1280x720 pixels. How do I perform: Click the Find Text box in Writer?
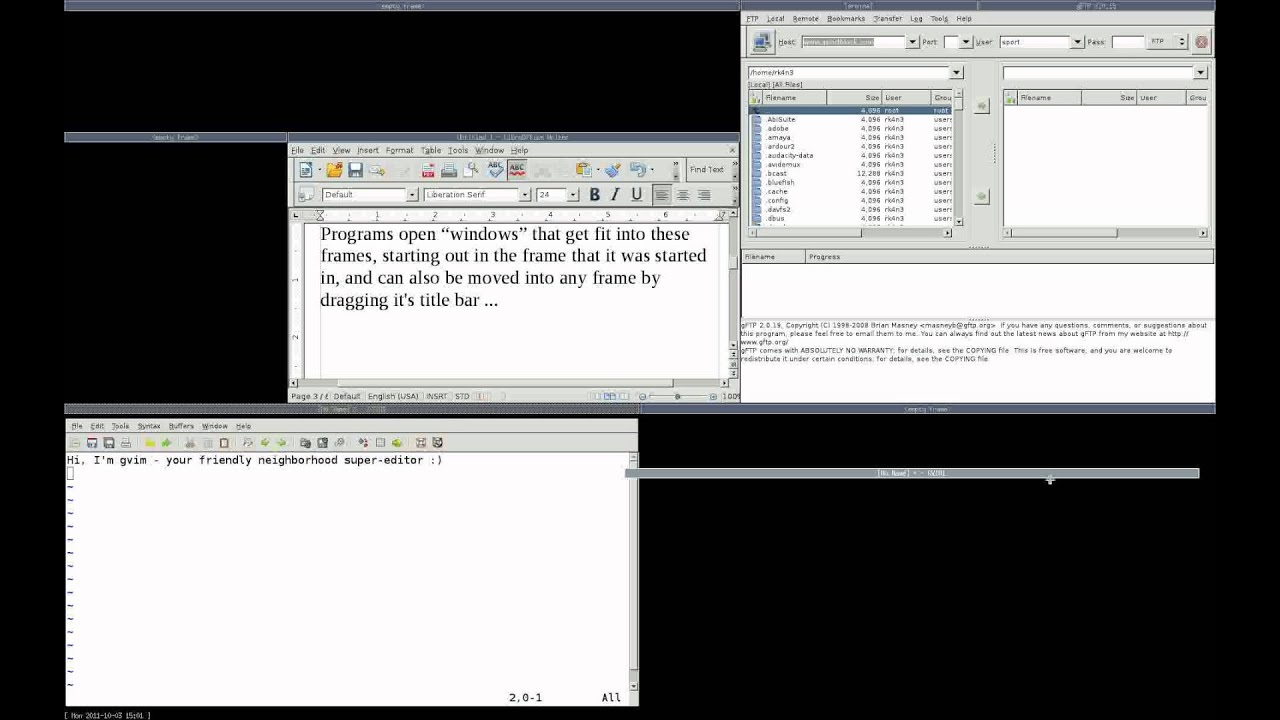[708, 170]
